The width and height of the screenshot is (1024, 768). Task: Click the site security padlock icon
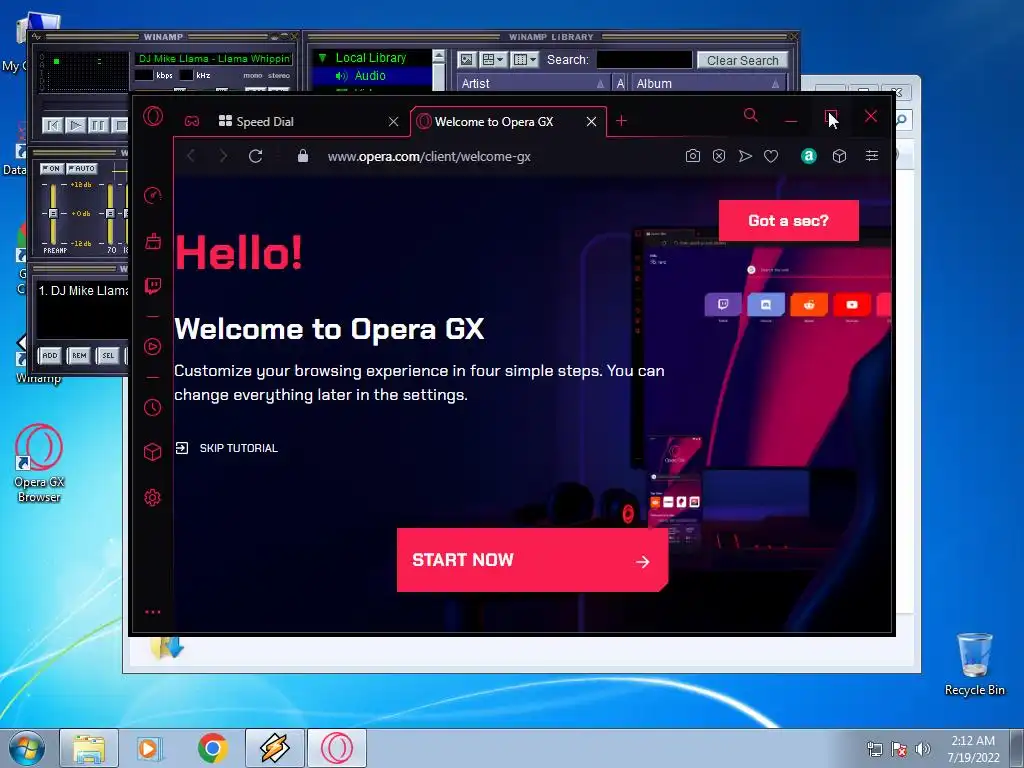tap(302, 155)
